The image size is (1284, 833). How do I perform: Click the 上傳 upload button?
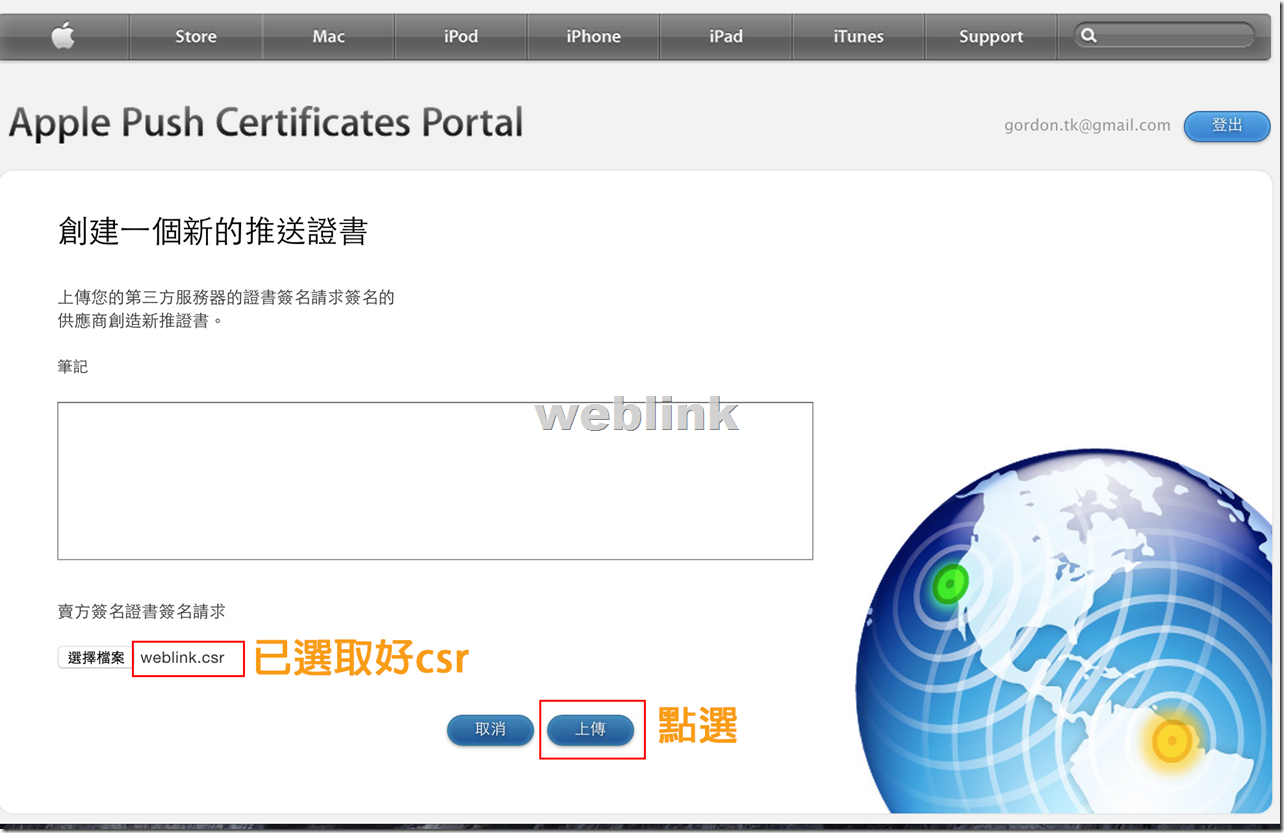[x=591, y=730]
